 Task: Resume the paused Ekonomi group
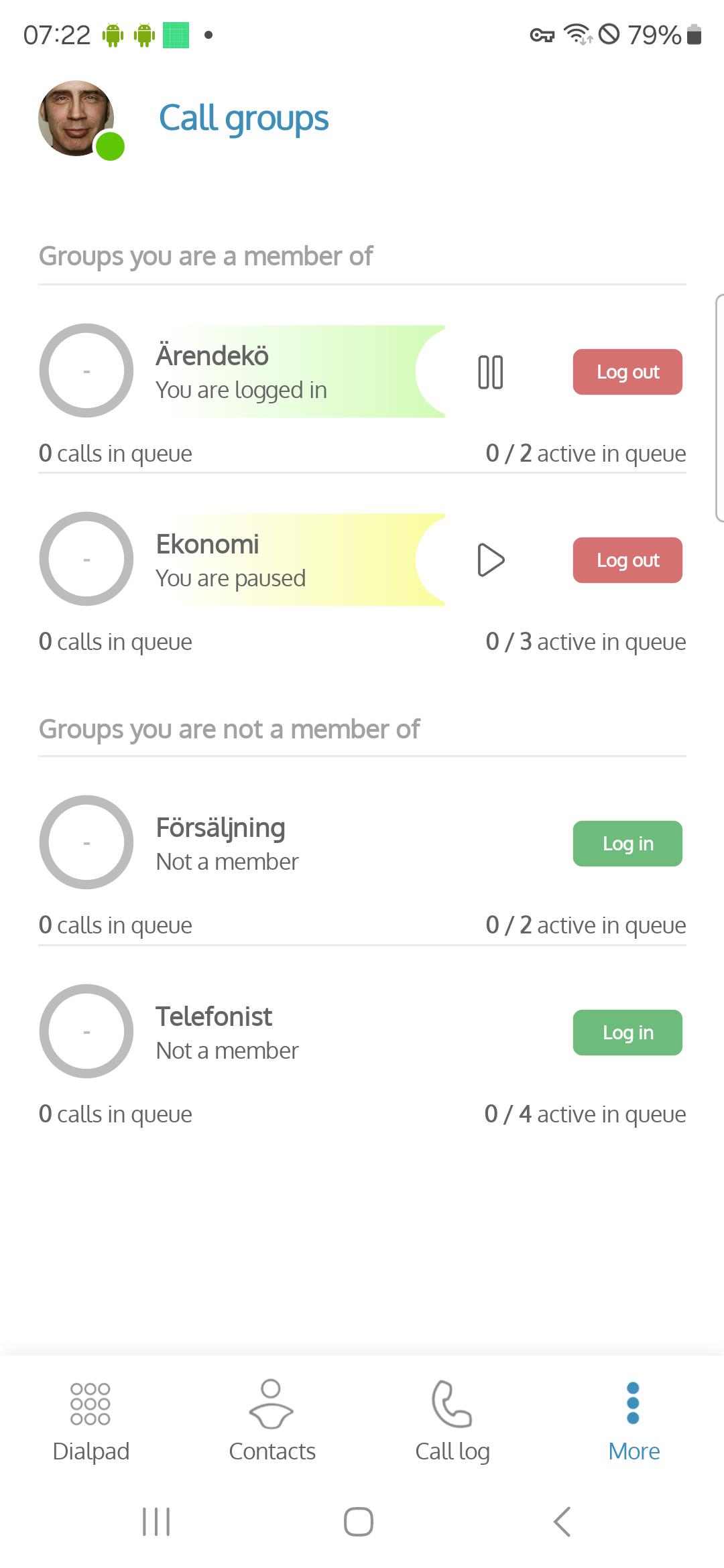pyautogui.click(x=490, y=560)
